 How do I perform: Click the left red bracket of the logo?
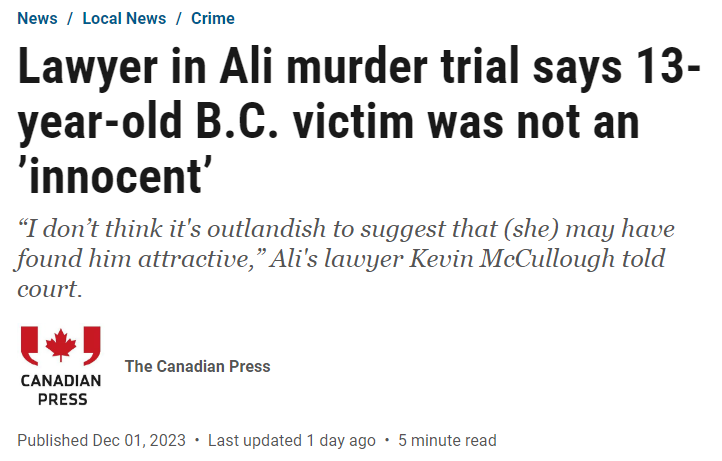click(29, 345)
